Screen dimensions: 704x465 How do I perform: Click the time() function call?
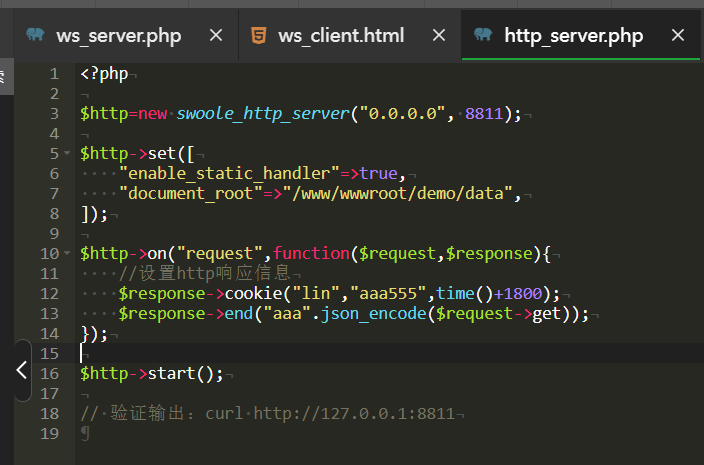[x=465, y=294]
